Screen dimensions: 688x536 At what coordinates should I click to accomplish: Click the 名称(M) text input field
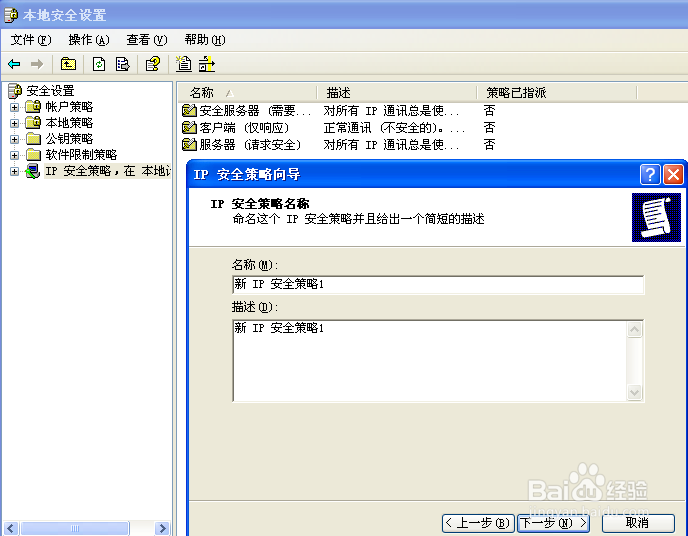point(438,284)
